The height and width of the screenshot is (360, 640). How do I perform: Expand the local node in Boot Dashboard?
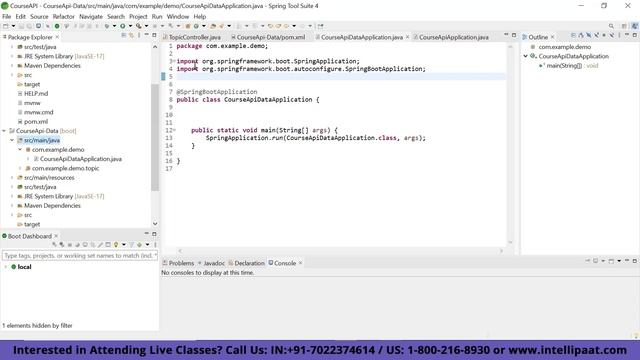[x=5, y=267]
